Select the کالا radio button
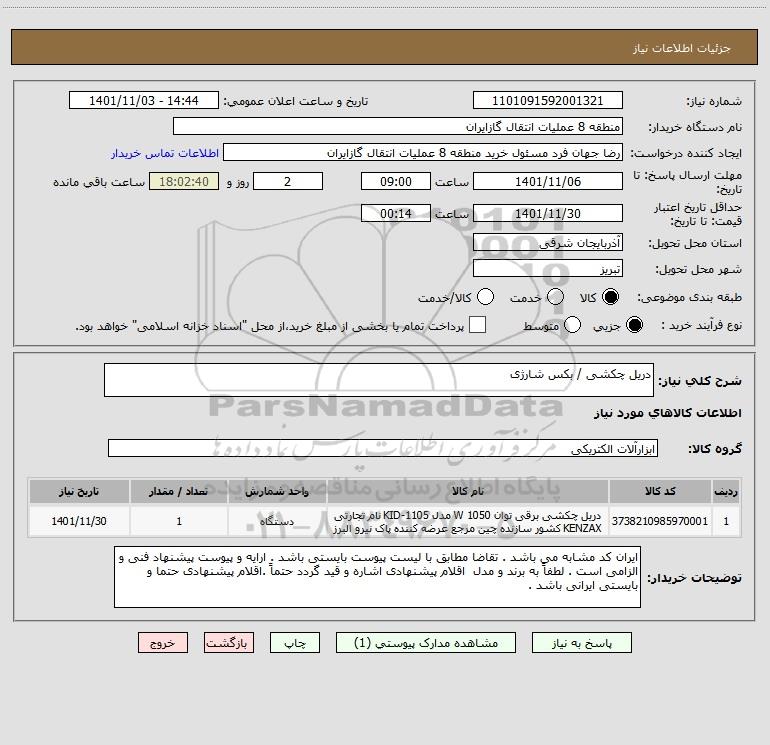Image resolution: width=770 pixels, height=745 pixels. coord(610,297)
